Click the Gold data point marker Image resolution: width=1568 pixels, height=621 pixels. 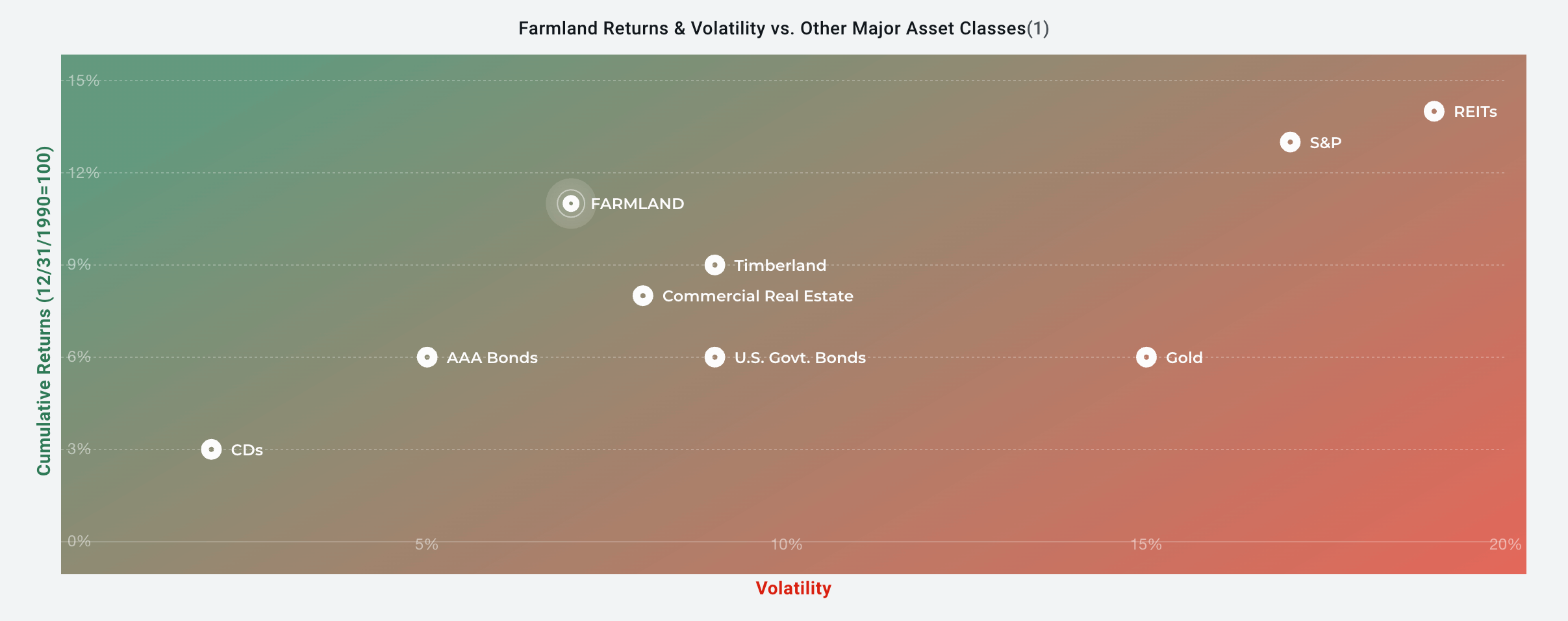[1146, 357]
